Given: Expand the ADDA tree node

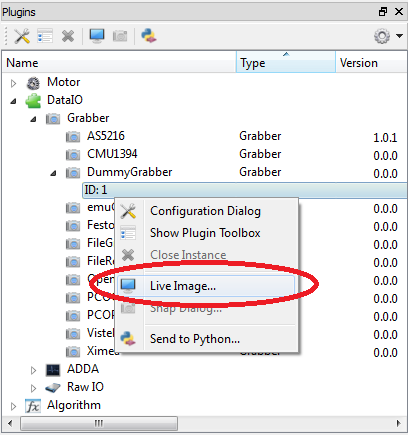Looking at the screenshot, I should (33, 370).
